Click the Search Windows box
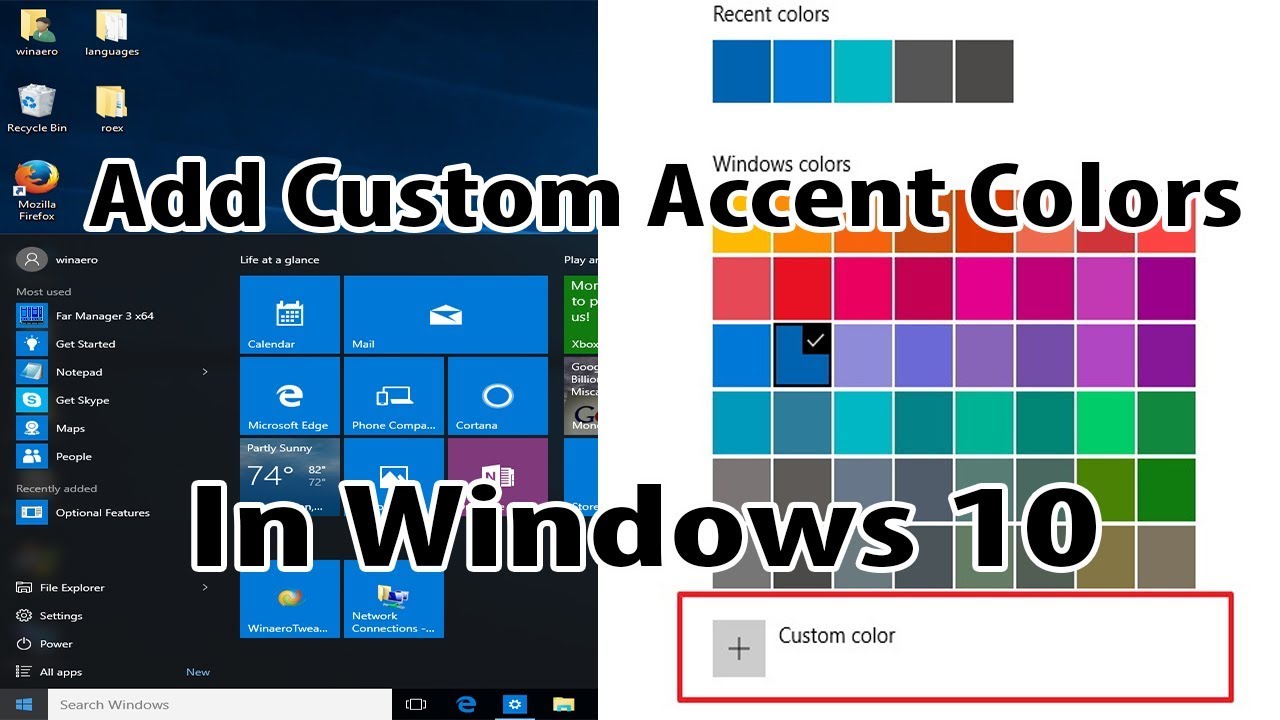This screenshot has width=1280, height=720. click(220, 705)
